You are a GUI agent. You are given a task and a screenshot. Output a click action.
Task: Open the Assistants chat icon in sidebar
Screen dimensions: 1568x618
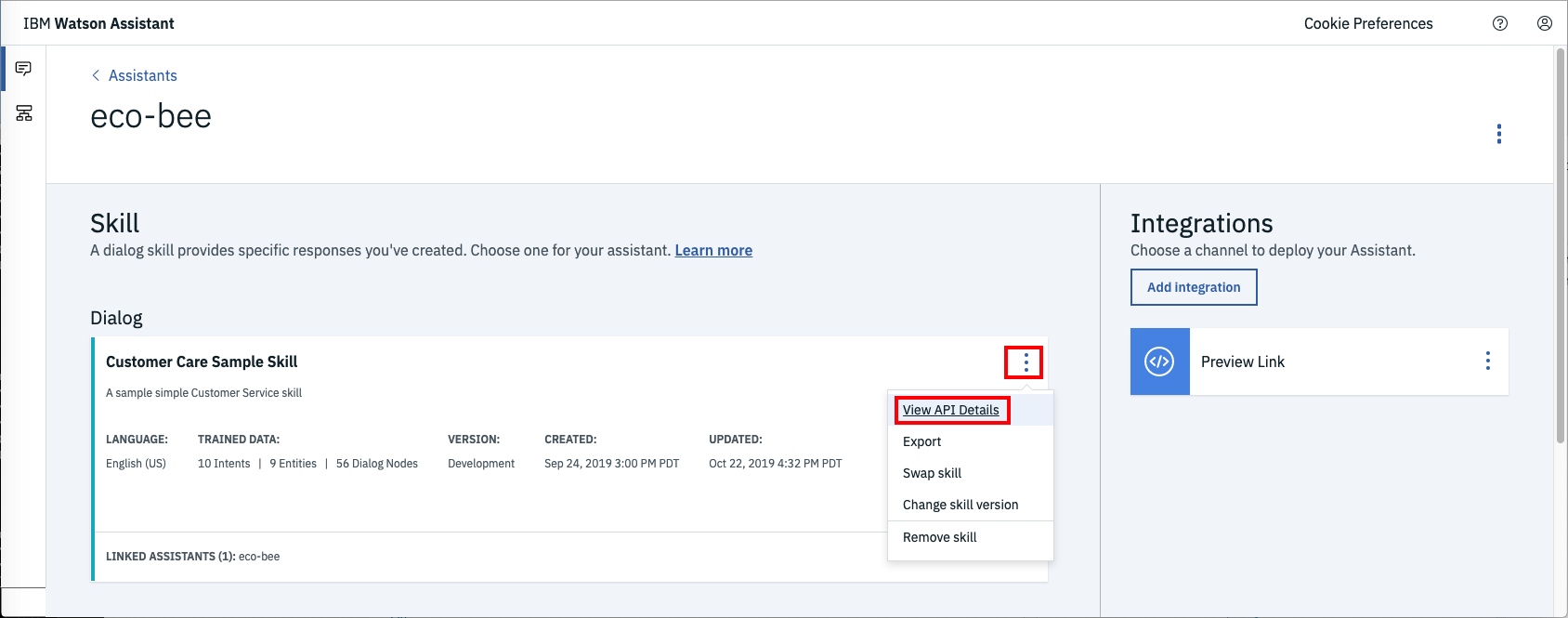[23, 69]
